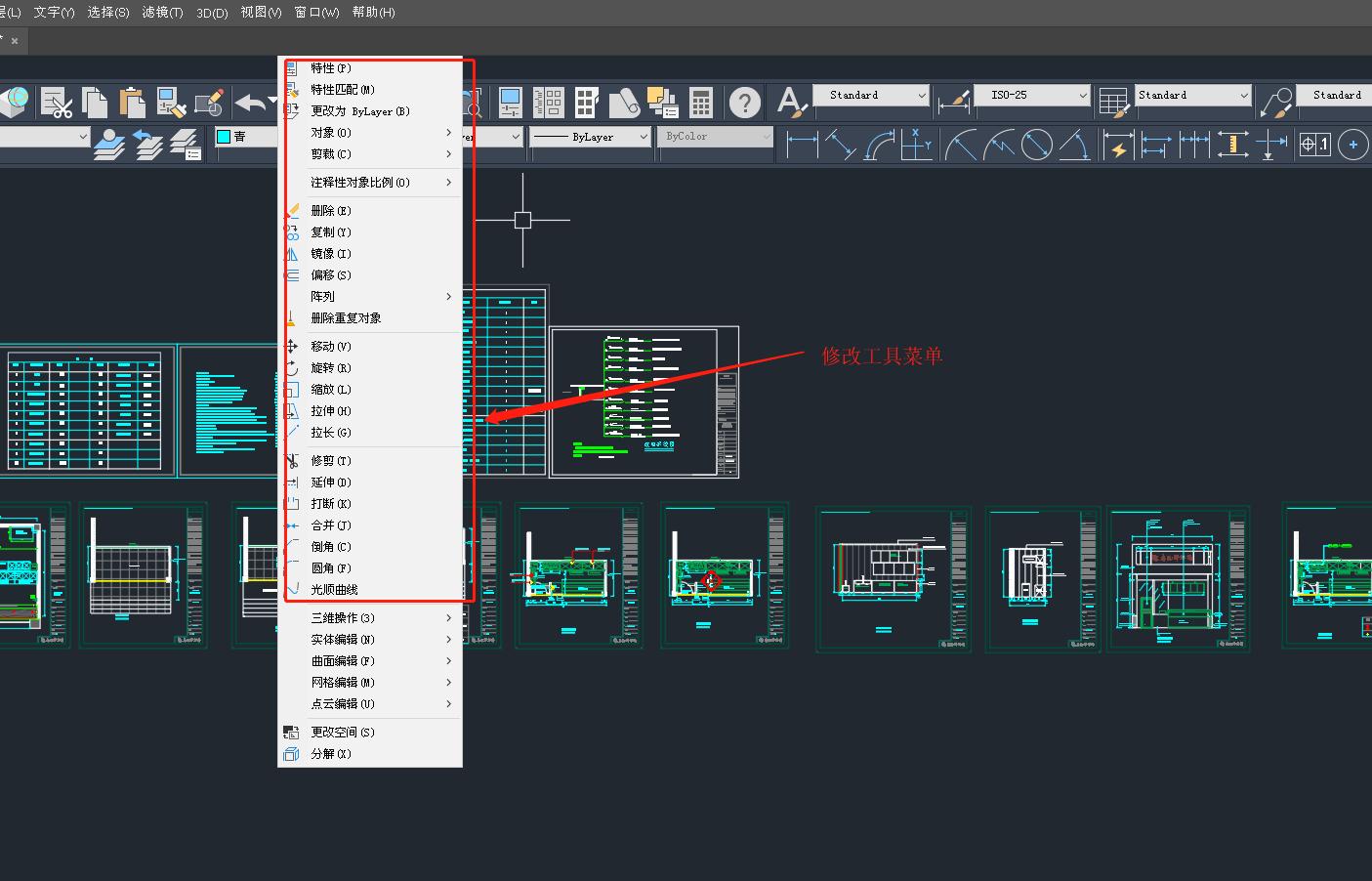Image resolution: width=1372 pixels, height=881 pixels.
Task: Open the Text Style manager icon
Action: pyautogui.click(x=791, y=101)
